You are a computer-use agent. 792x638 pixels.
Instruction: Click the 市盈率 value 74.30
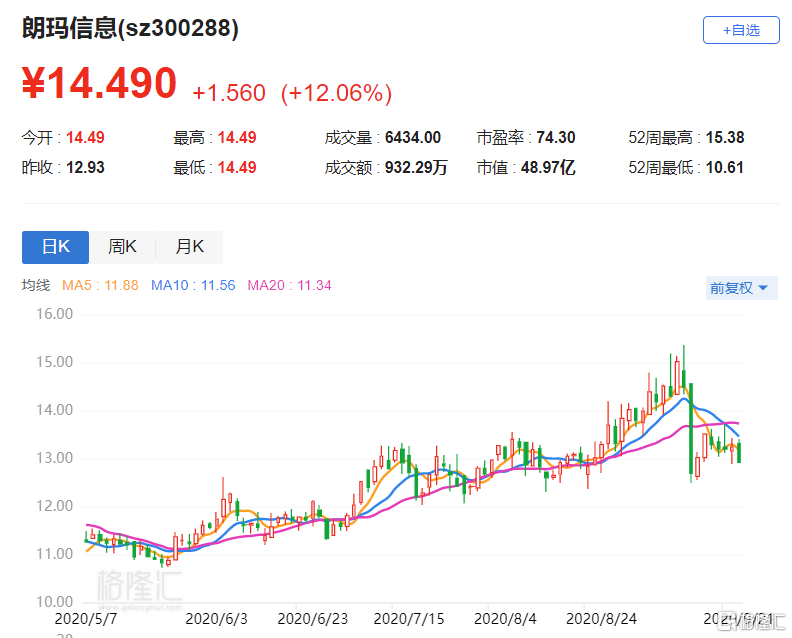pyautogui.click(x=556, y=137)
